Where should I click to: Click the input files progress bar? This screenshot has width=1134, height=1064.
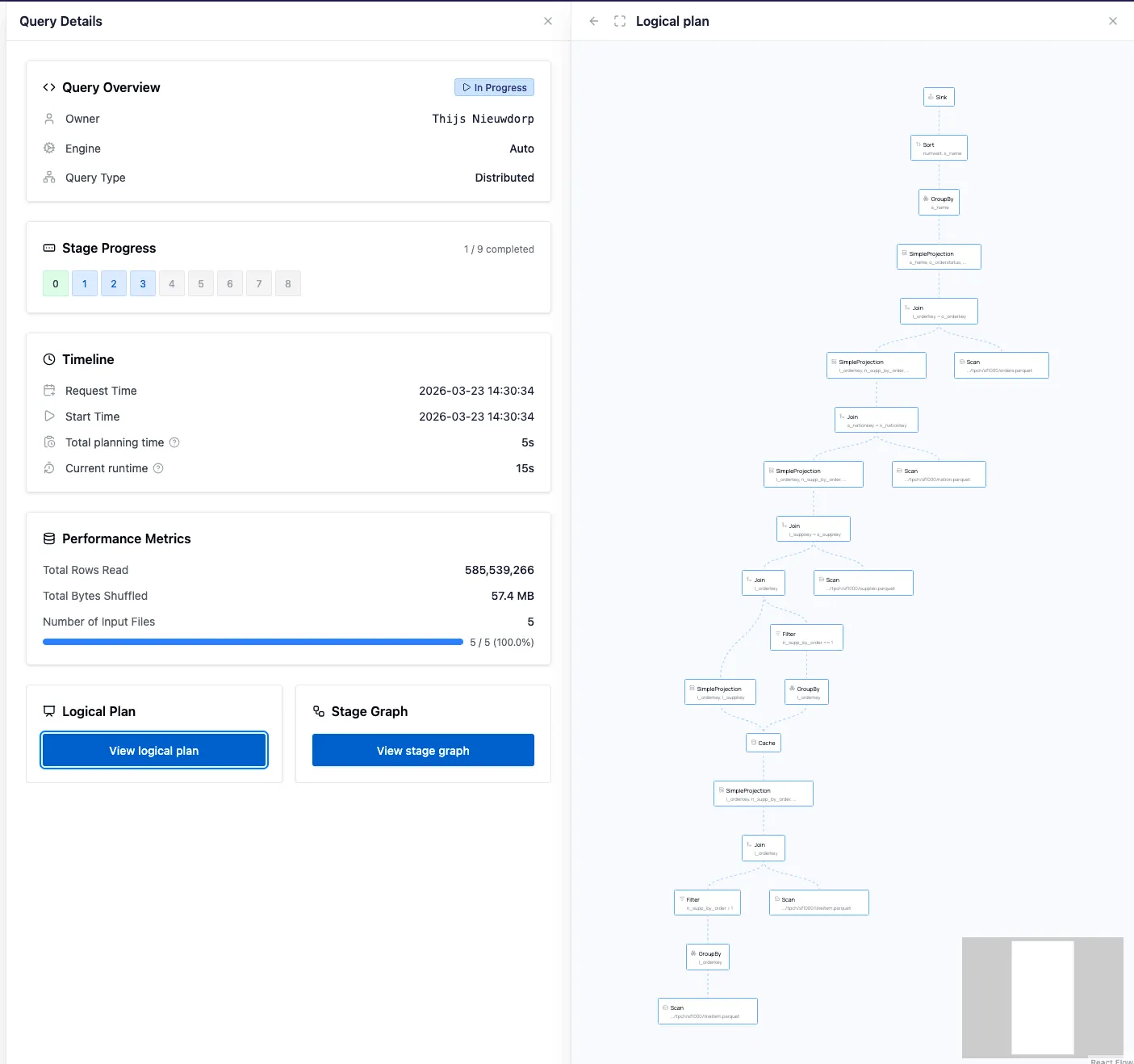[253, 642]
